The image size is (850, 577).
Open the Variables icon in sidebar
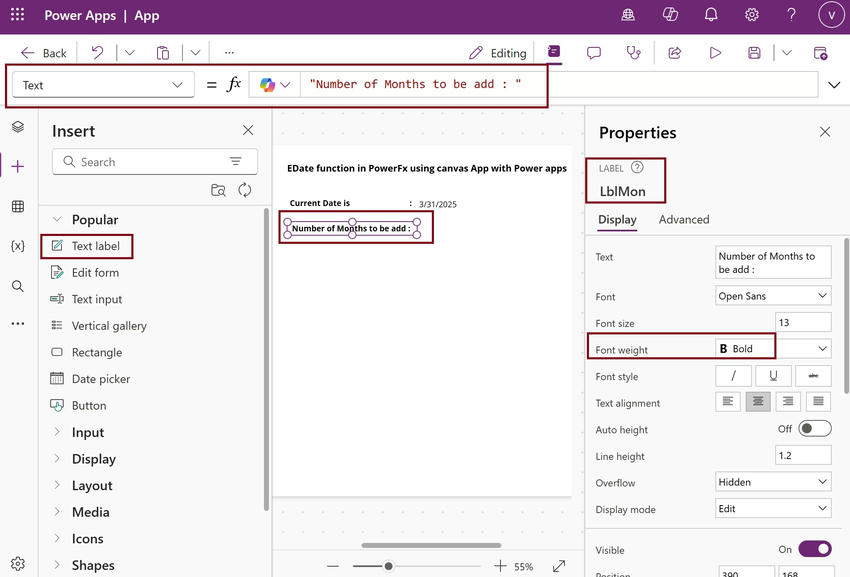coord(18,246)
